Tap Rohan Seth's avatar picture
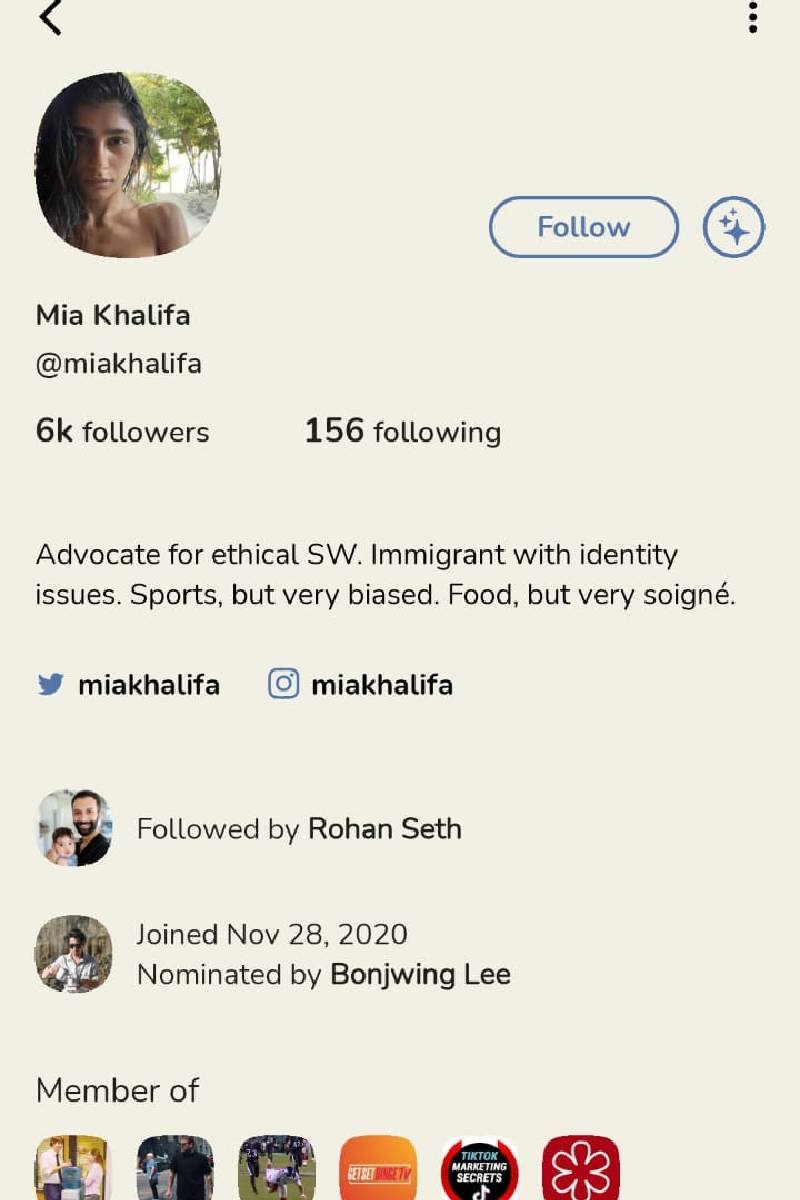The height and width of the screenshot is (1200, 800). point(74,828)
